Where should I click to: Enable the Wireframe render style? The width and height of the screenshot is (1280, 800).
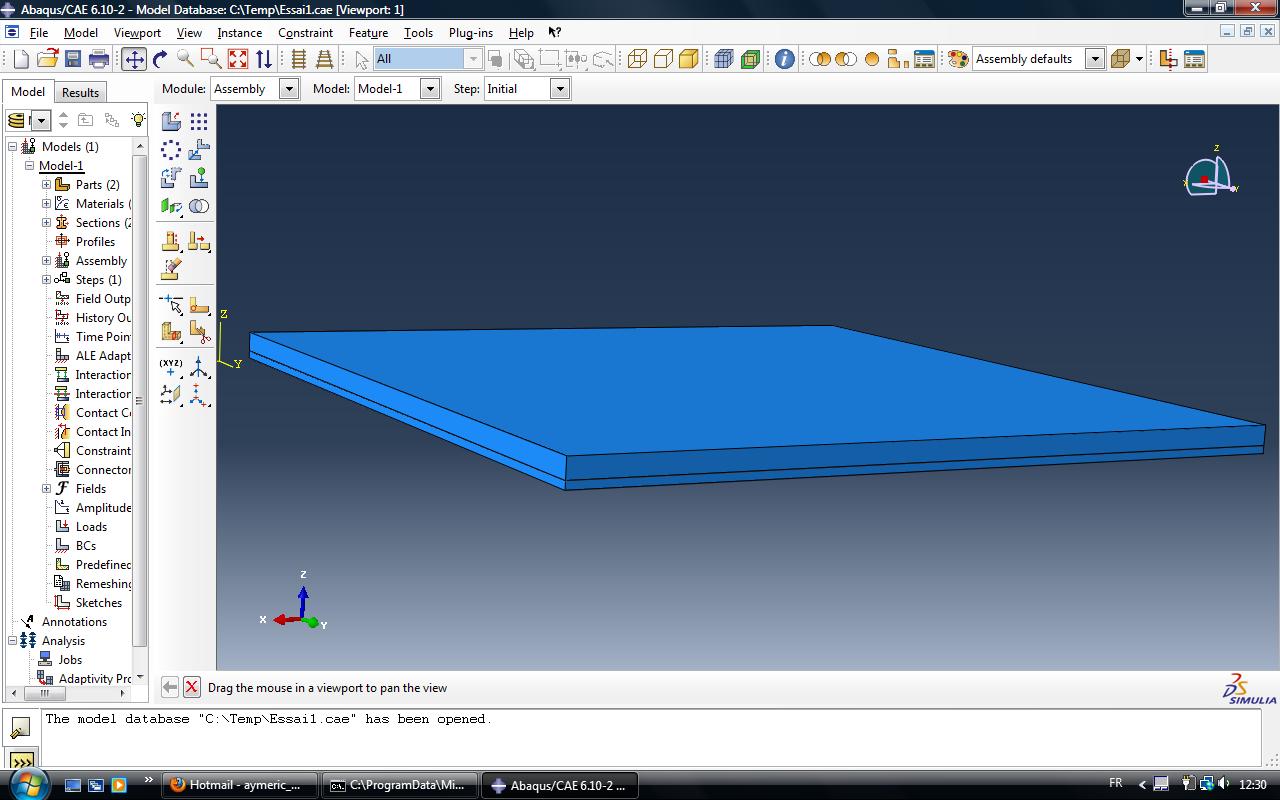tap(637, 59)
